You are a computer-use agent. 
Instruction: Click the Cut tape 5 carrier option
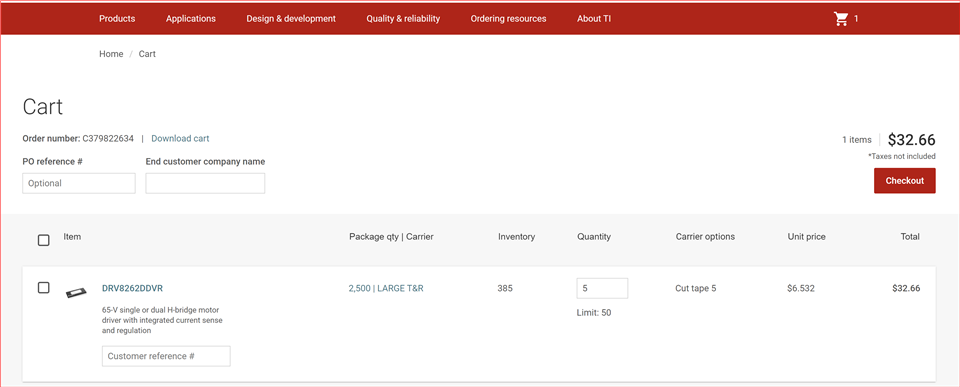[x=696, y=288]
